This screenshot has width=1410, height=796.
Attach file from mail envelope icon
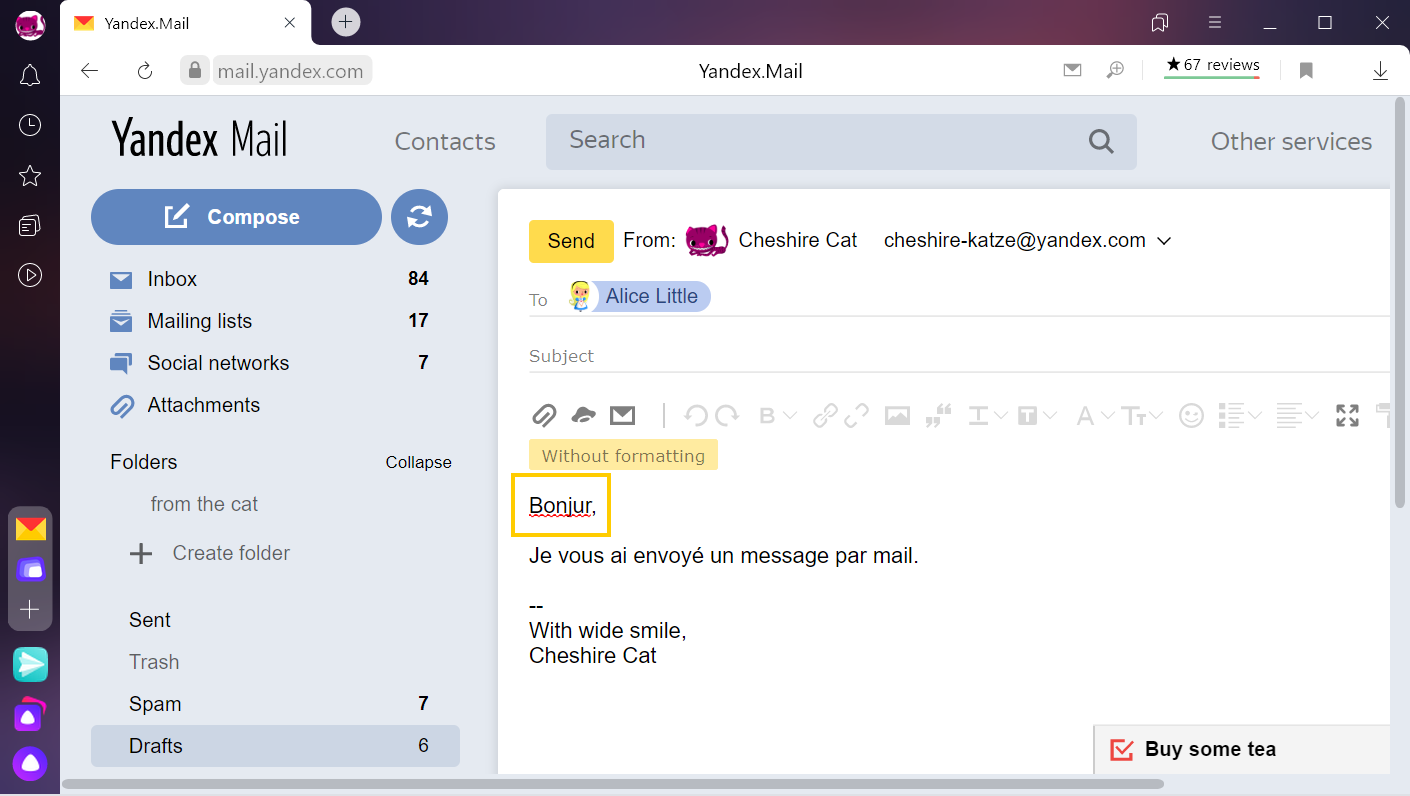point(623,415)
